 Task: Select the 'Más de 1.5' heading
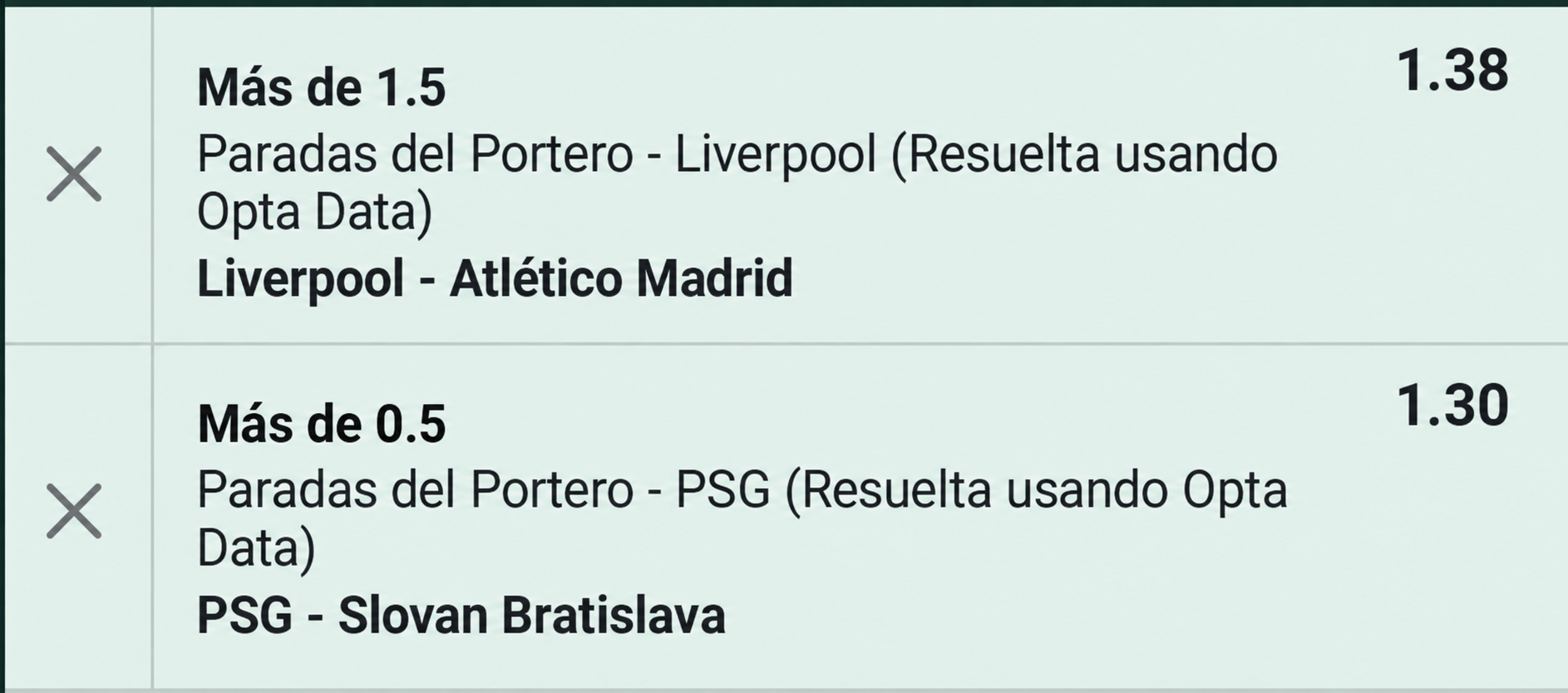321,87
